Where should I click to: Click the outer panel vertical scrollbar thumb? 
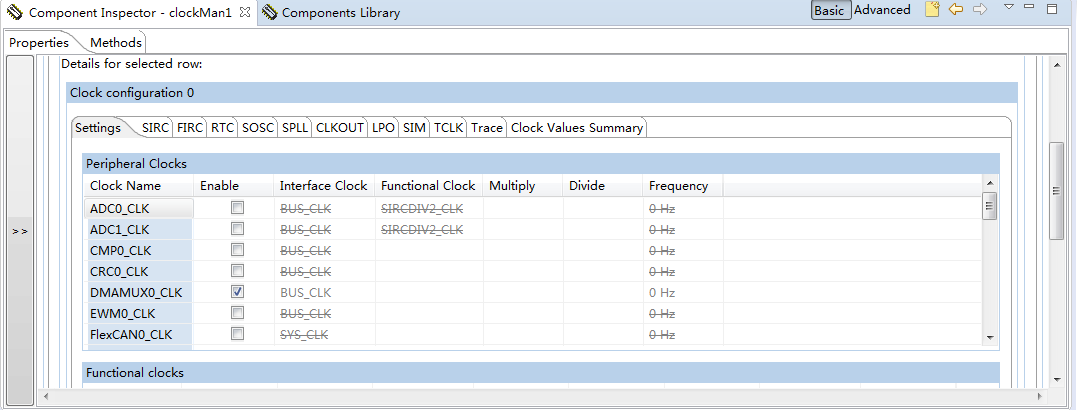(1056, 191)
